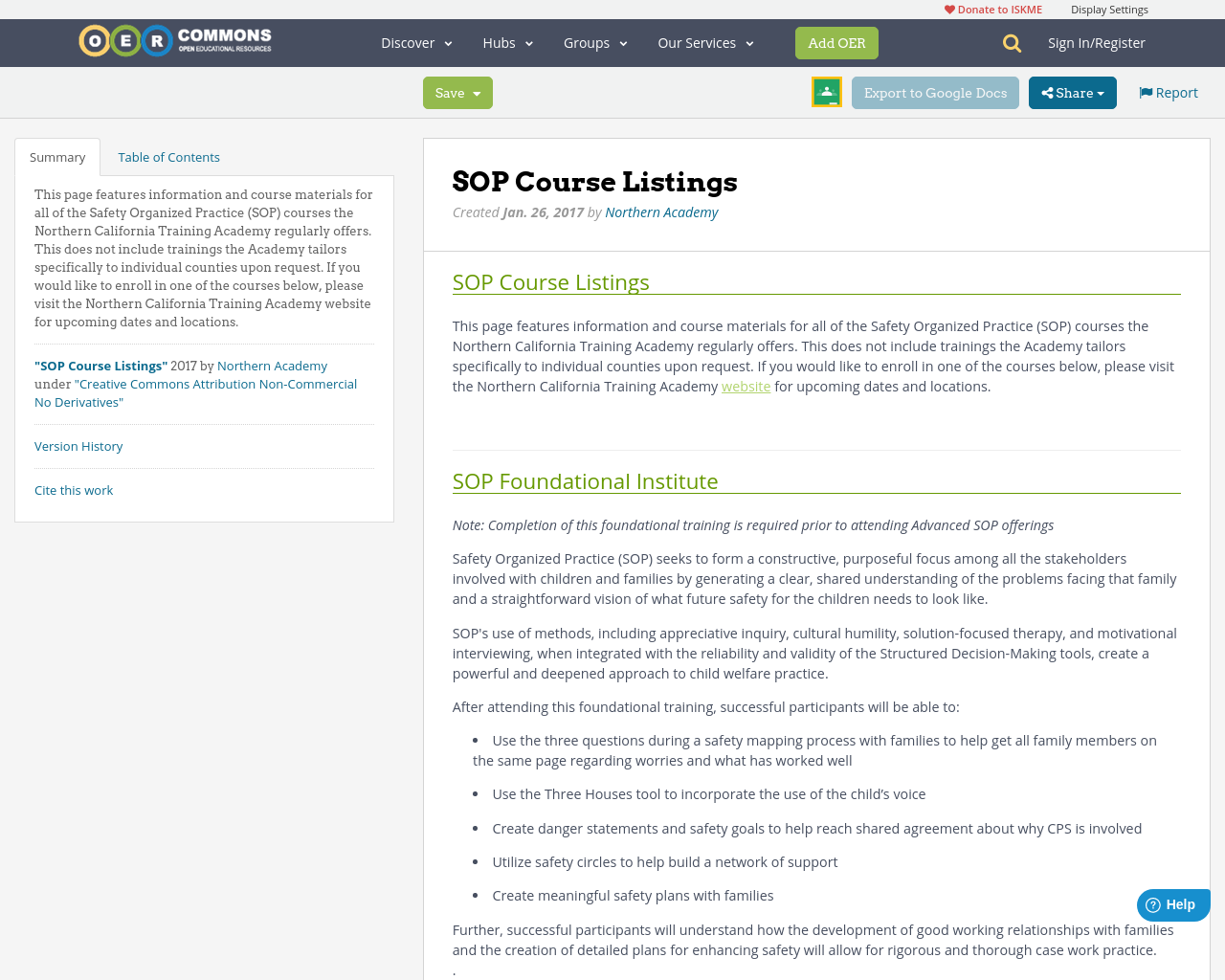Click the Cite this work link

tap(74, 488)
